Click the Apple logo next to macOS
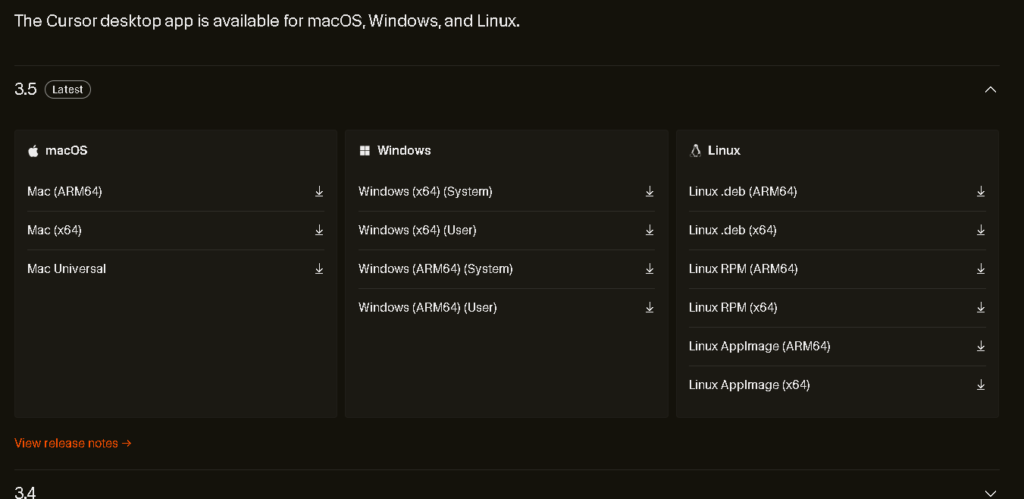The height and width of the screenshot is (499, 1024). pyautogui.click(x=33, y=151)
